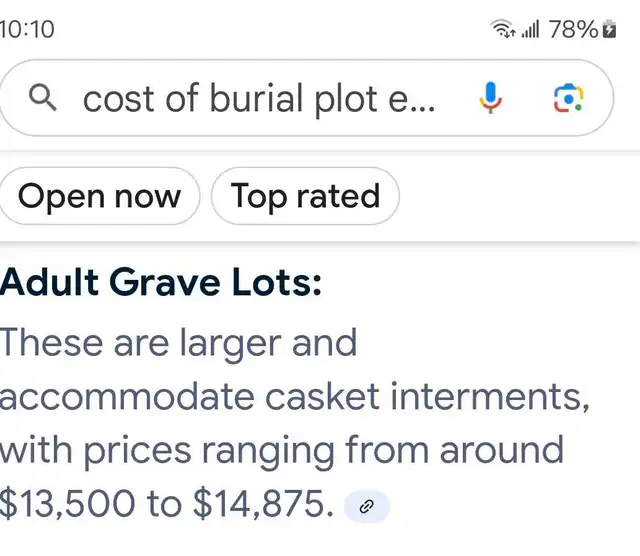
Task: Tap the battery charging icon
Action: (609, 29)
